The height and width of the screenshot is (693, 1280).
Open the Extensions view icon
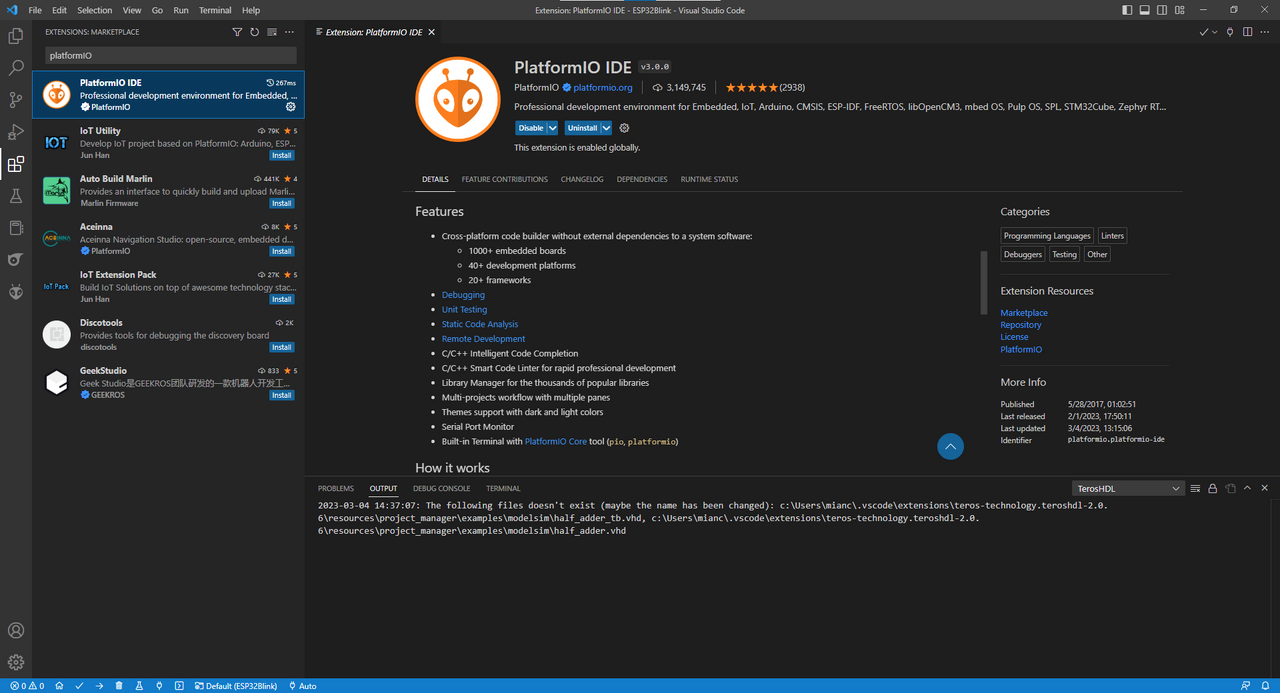pos(16,164)
